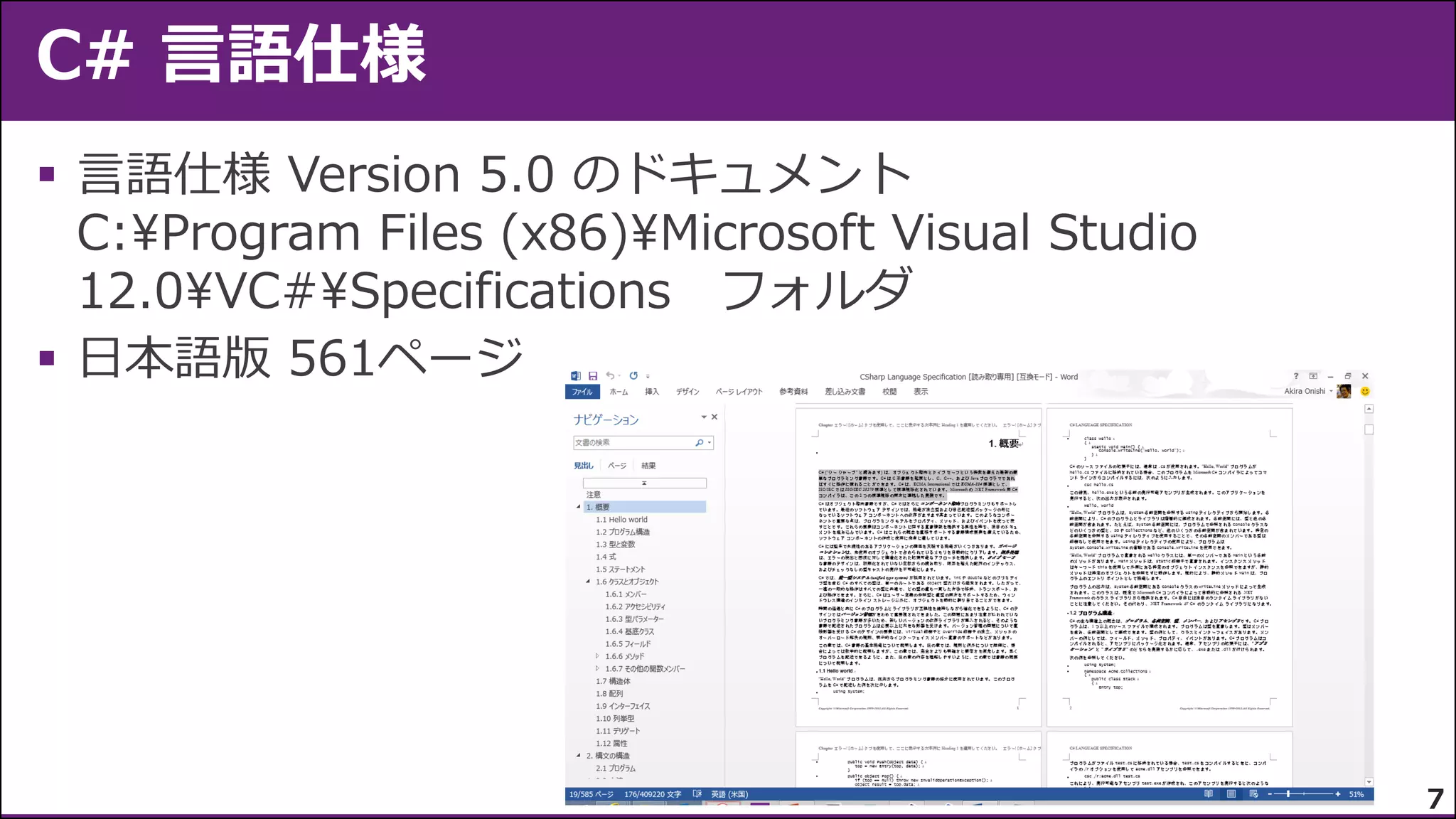Switch to Web Layout view icon
1456x819 pixels.
click(1253, 794)
